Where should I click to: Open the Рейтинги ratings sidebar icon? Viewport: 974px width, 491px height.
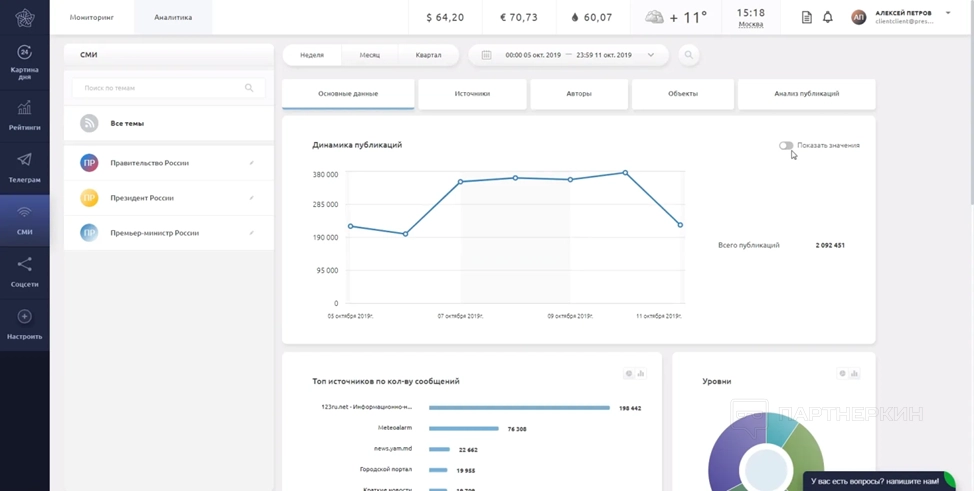(25, 115)
